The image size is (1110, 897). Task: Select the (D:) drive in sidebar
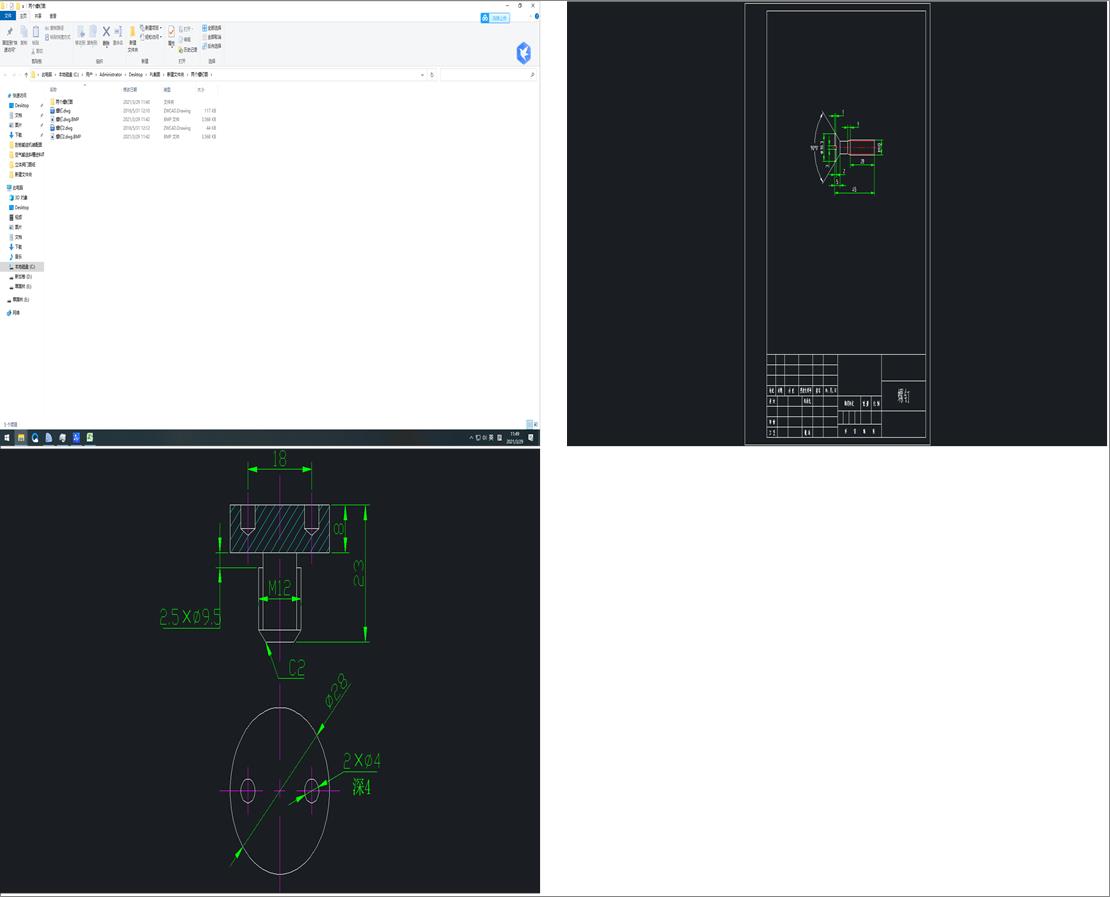[x=23, y=277]
